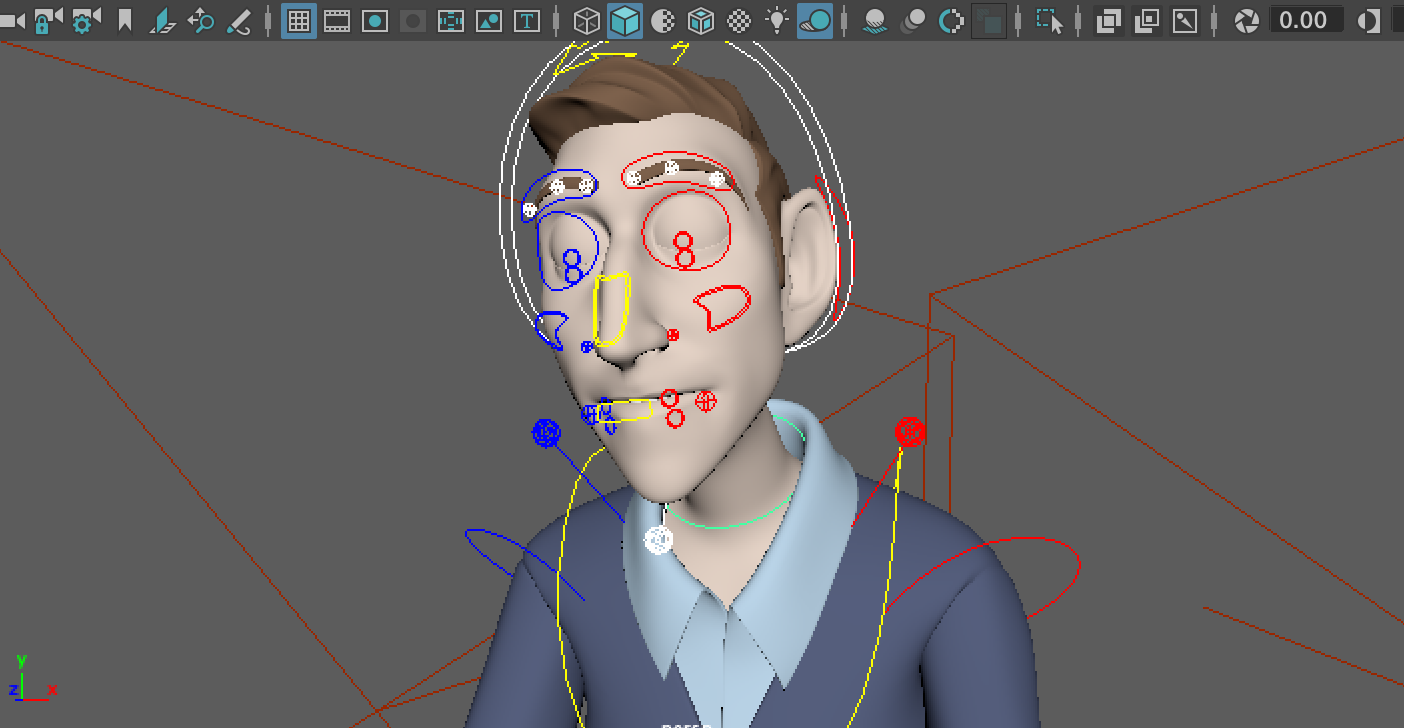The width and height of the screenshot is (1404, 728).
Task: Toggle Use All Lights bulb icon
Action: pyautogui.click(x=777, y=20)
